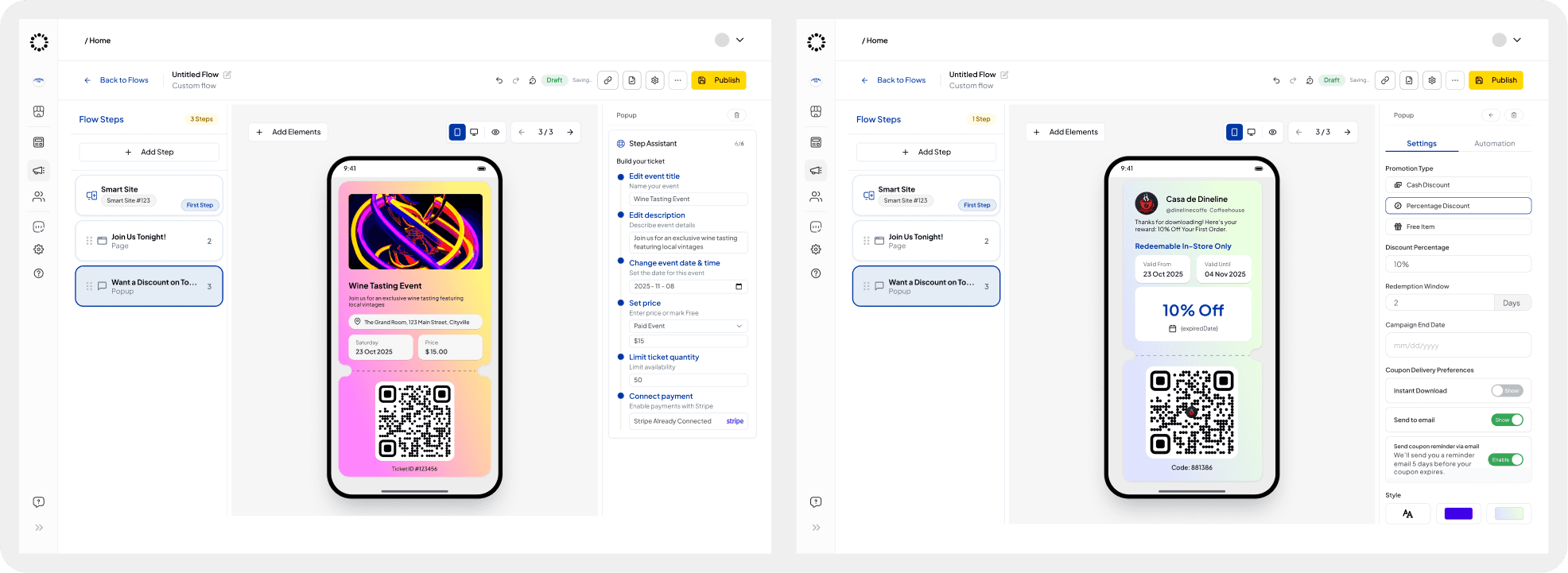Open the storefront icon in left window sidebar

coord(39,111)
